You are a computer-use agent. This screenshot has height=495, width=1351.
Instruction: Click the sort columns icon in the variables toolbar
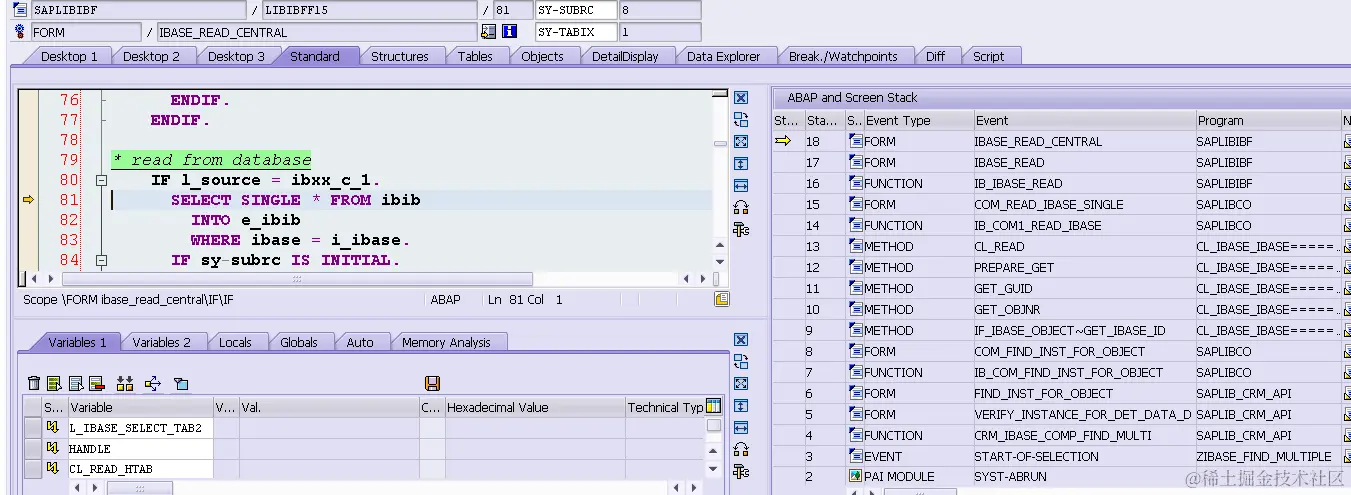125,383
